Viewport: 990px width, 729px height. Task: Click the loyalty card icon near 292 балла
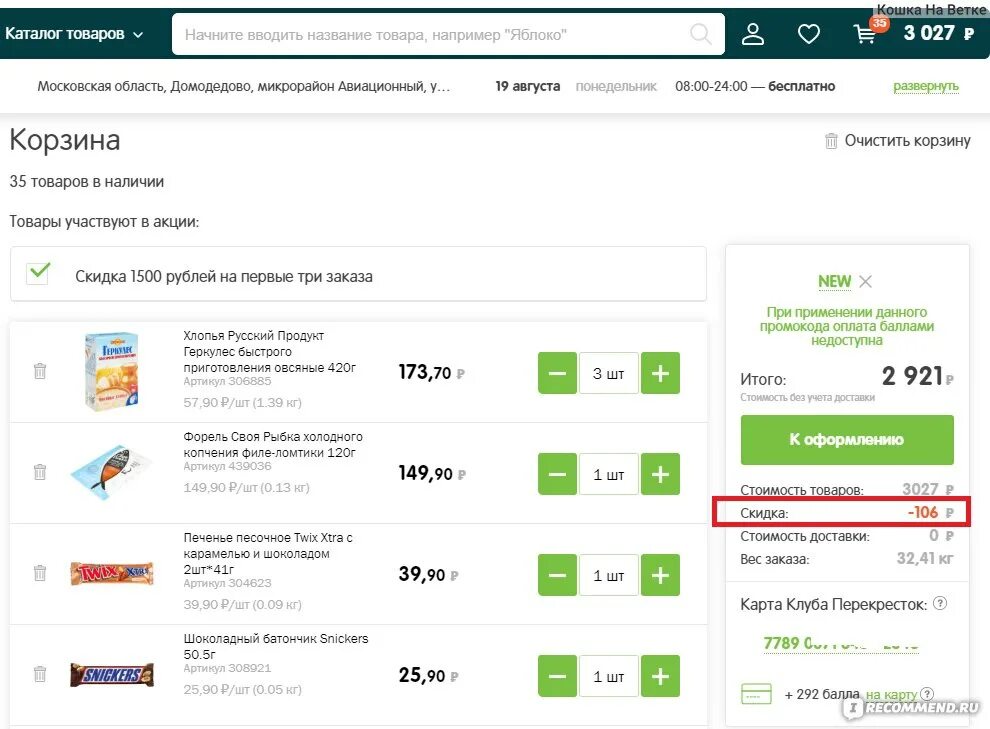(756, 694)
